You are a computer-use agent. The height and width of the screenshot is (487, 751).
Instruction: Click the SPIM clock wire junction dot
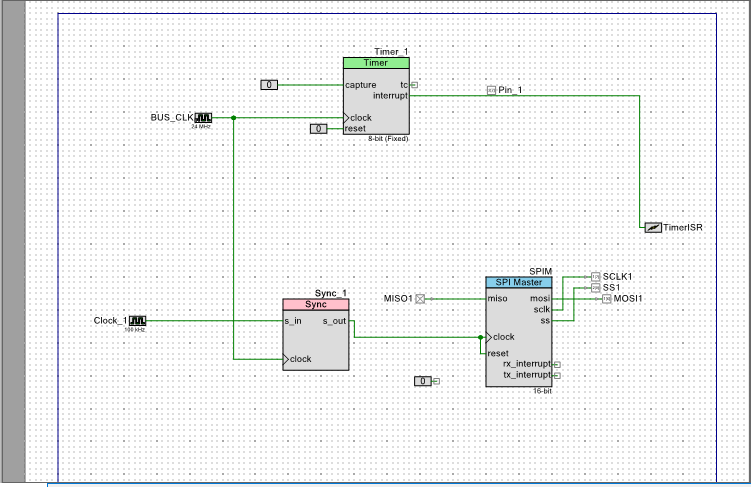[480, 338]
